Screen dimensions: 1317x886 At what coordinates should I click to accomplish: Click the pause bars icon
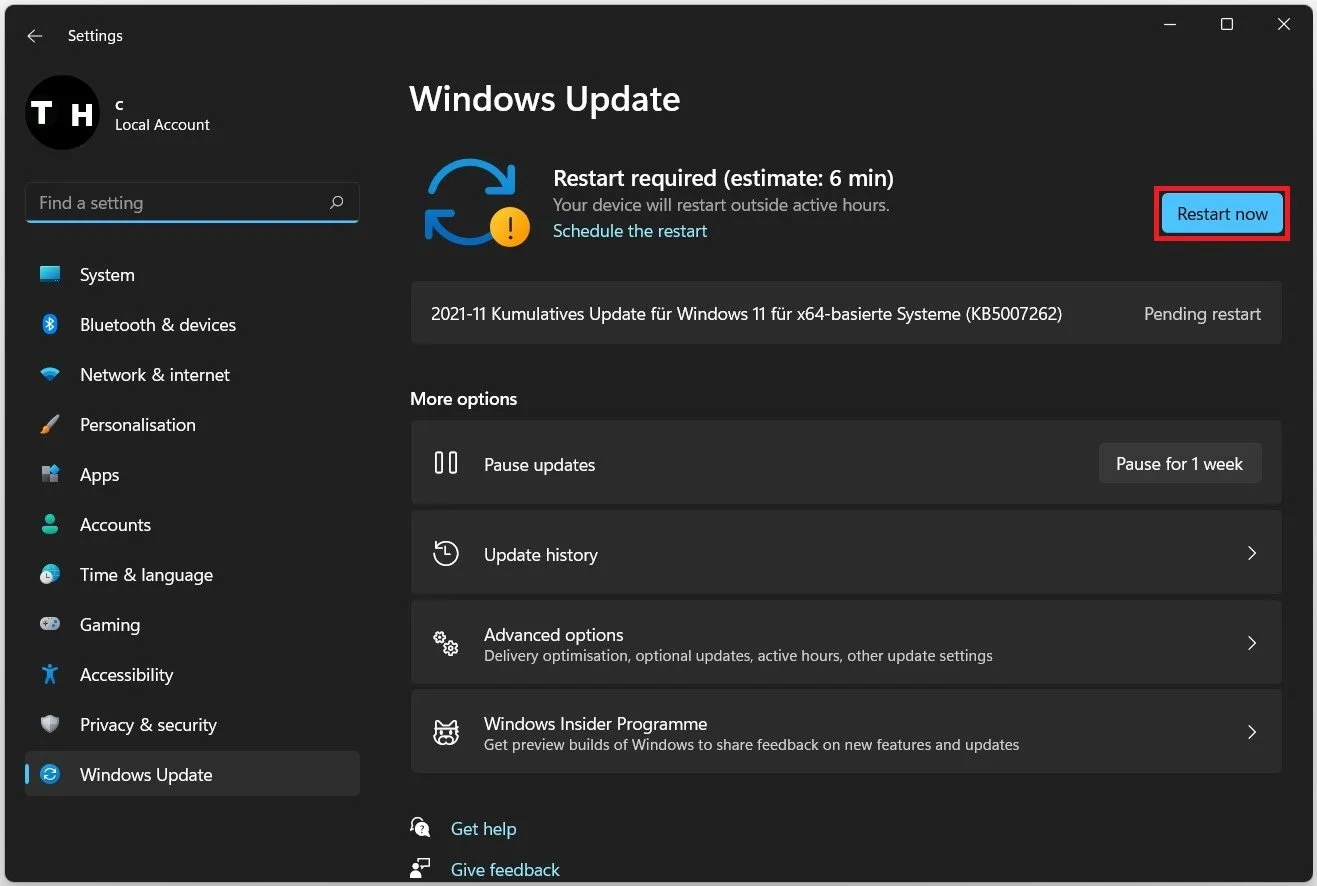[x=446, y=463]
